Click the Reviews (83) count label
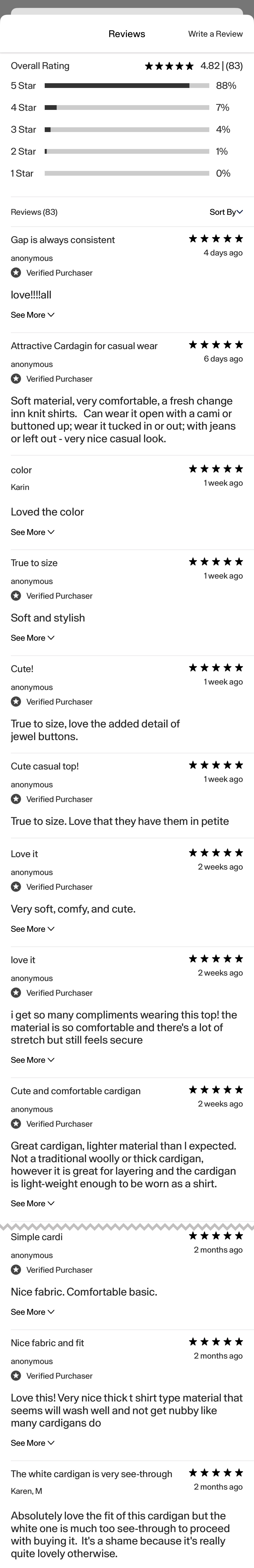The width and height of the screenshot is (254, 1568). click(34, 212)
